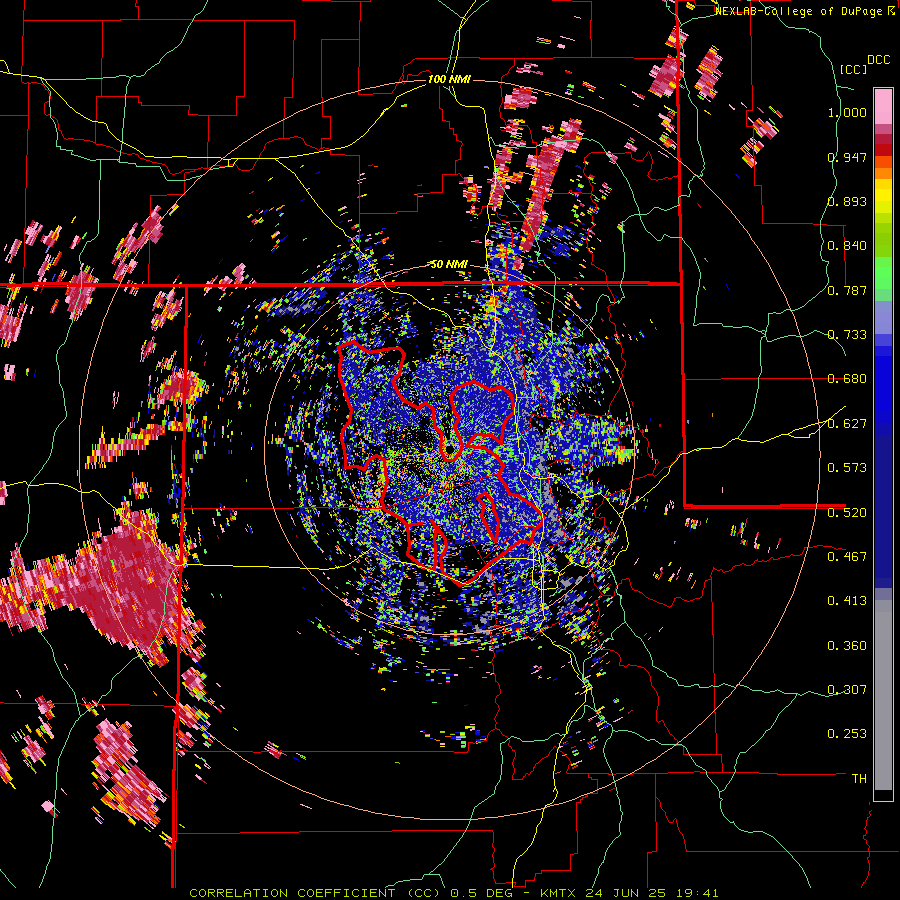
Task: Pick the gray band near 0.307 on the scale
Action: pos(883,695)
